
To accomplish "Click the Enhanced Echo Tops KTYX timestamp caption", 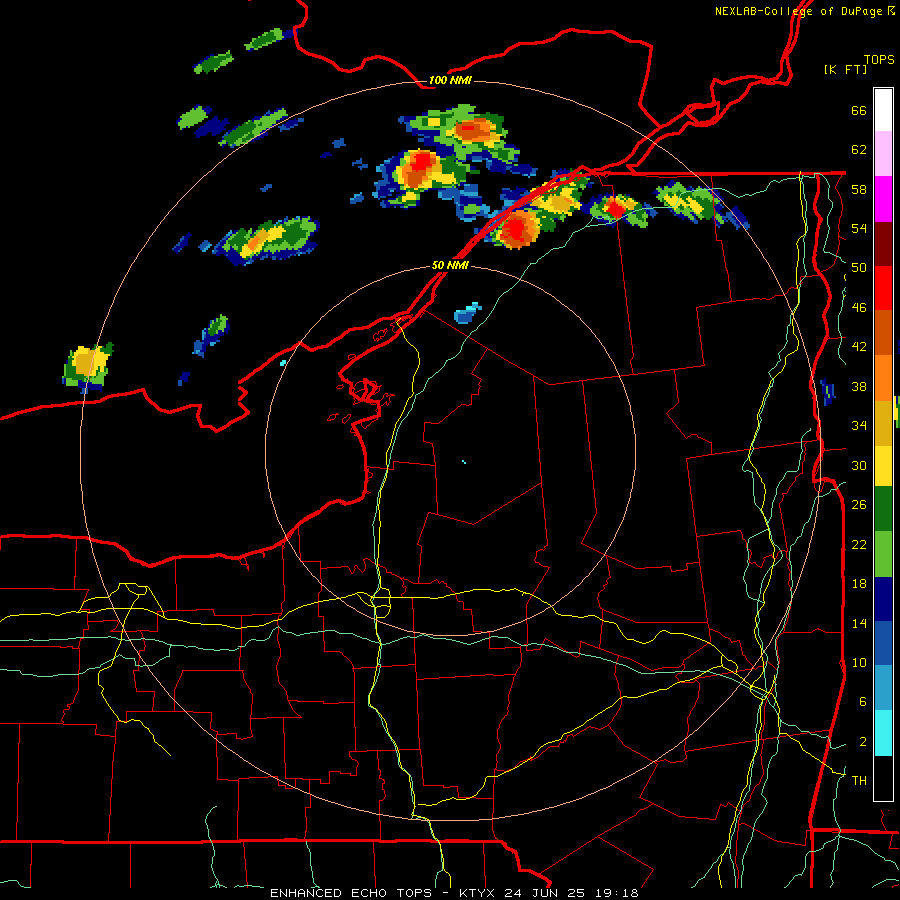I will (x=454, y=893).
